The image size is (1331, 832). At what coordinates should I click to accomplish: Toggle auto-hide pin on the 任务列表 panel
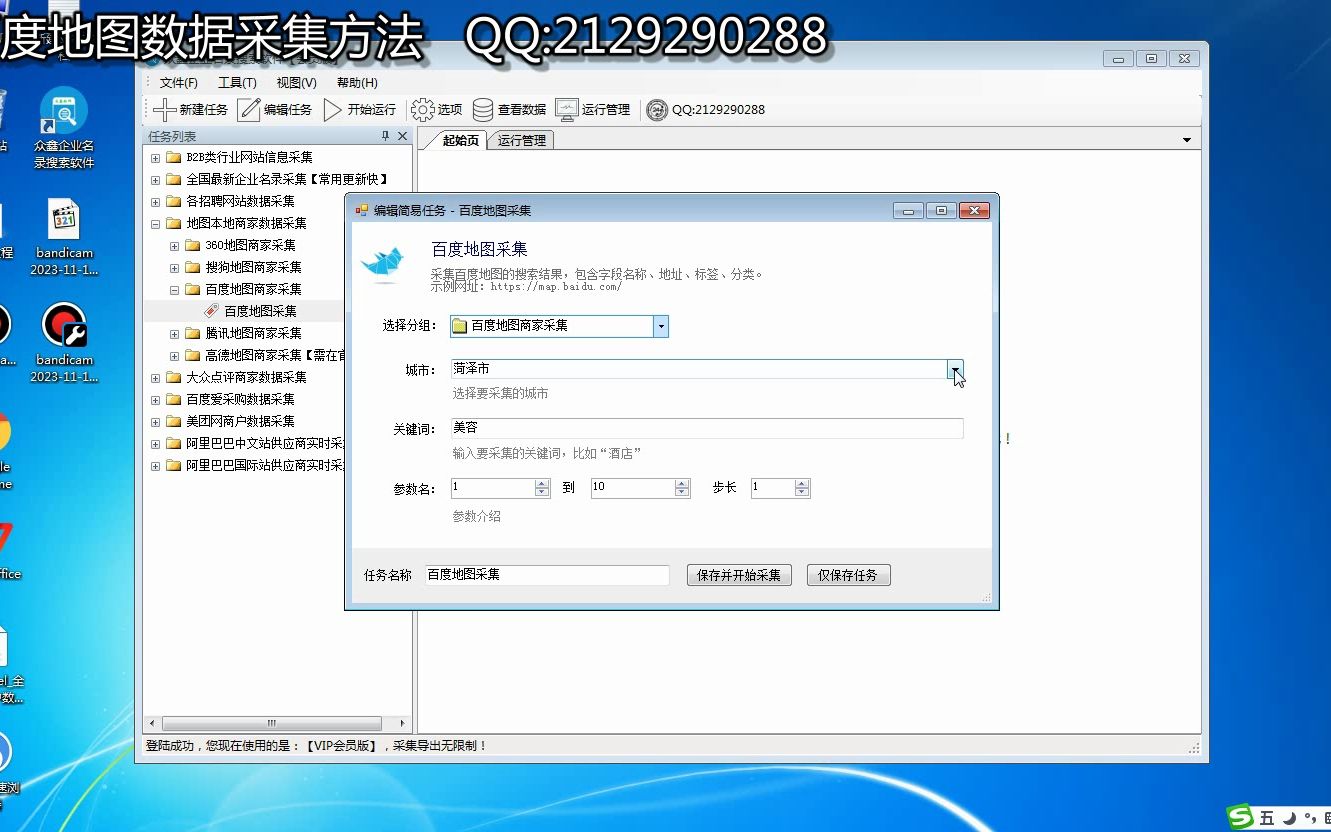coord(385,137)
